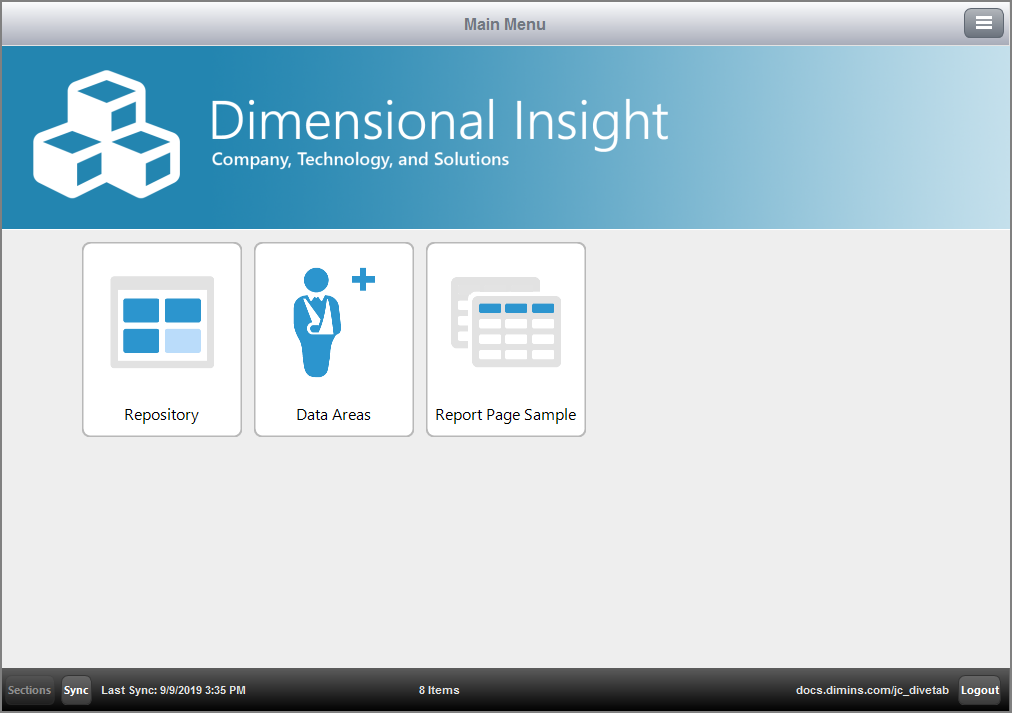1012x713 pixels.
Task: Open the Report Page Sample table icon
Action: [x=506, y=322]
